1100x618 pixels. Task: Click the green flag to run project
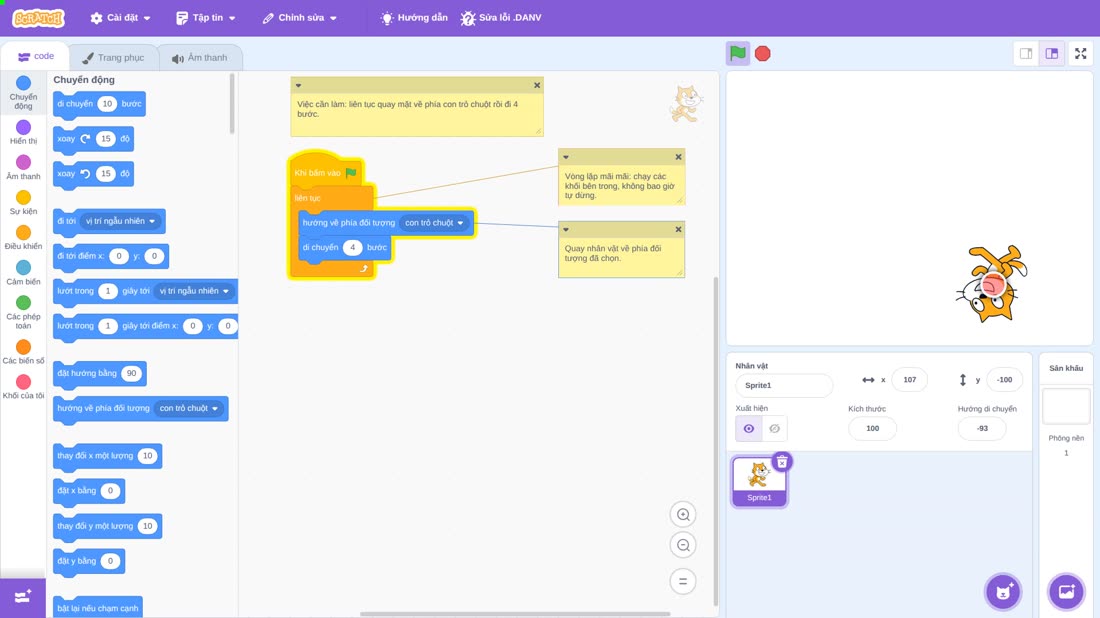[x=737, y=53]
